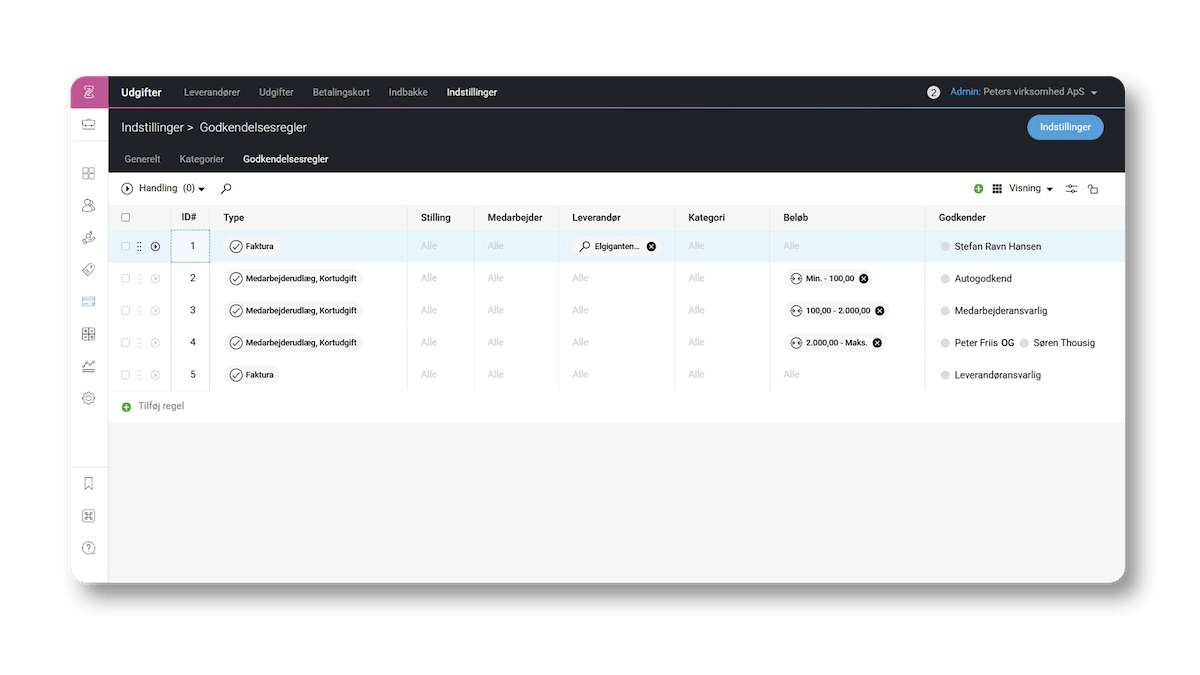Click the padlock icon in table toolbar
This screenshot has width=1200, height=675.
[1093, 189]
